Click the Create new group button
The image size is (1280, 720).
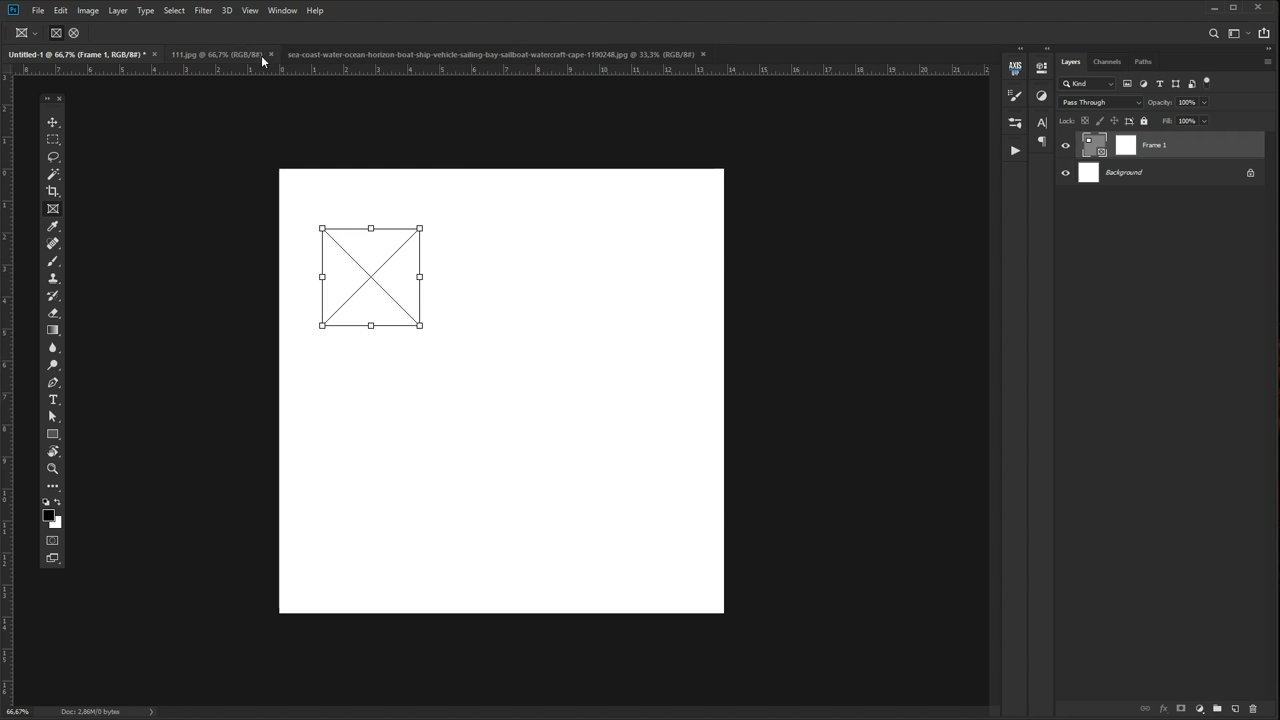click(1217, 709)
